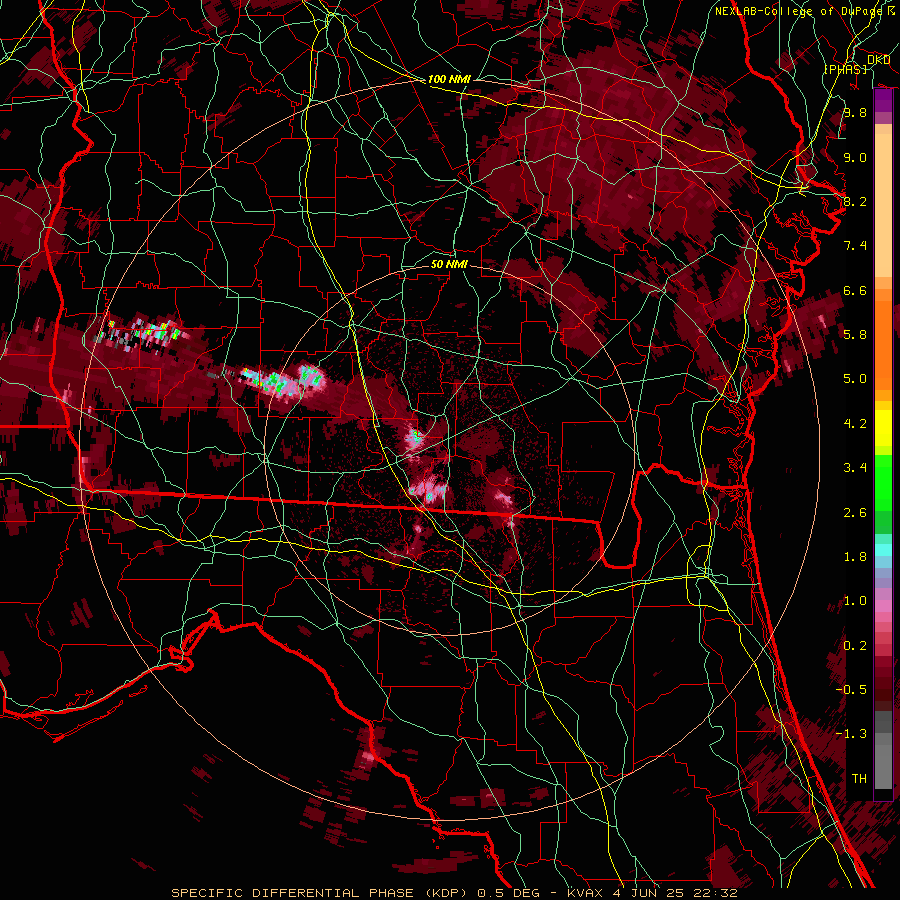Image resolution: width=900 pixels, height=900 pixels.
Task: Pick the bright green band of the color bar
Action: click(x=883, y=482)
